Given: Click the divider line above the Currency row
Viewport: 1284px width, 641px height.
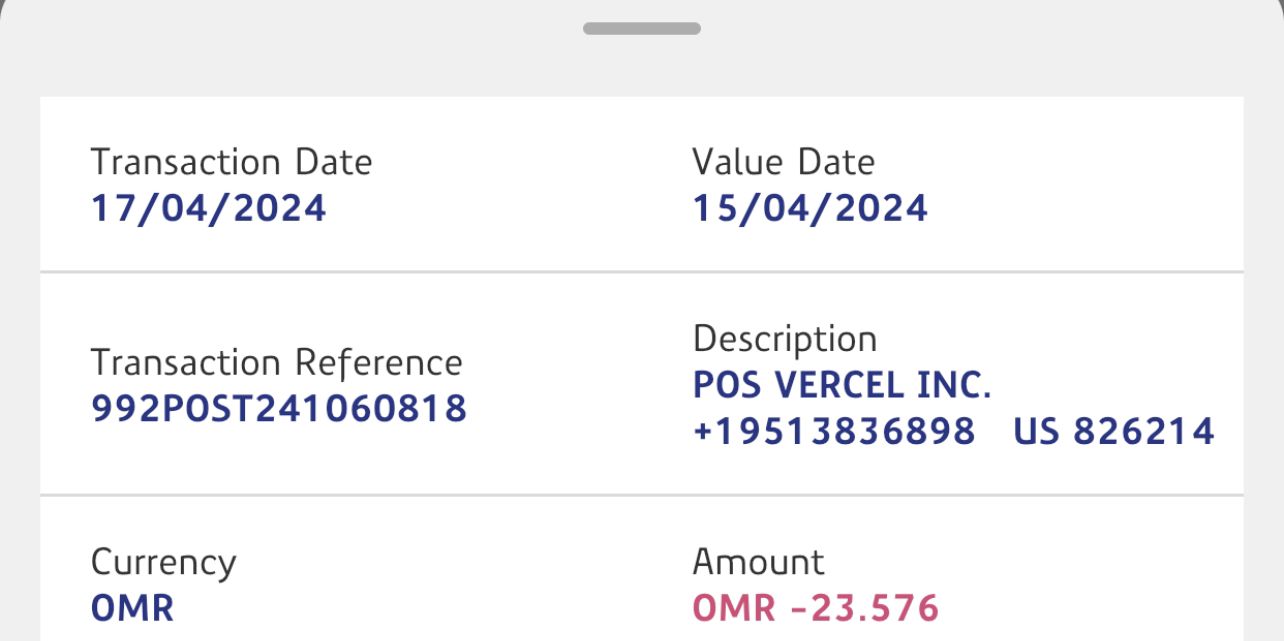Looking at the screenshot, I should [x=641, y=495].
